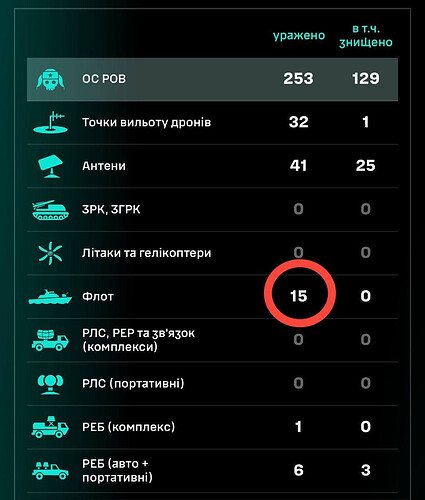Select the drone launch point antenna icon
The width and height of the screenshot is (425, 500).
click(x=50, y=123)
